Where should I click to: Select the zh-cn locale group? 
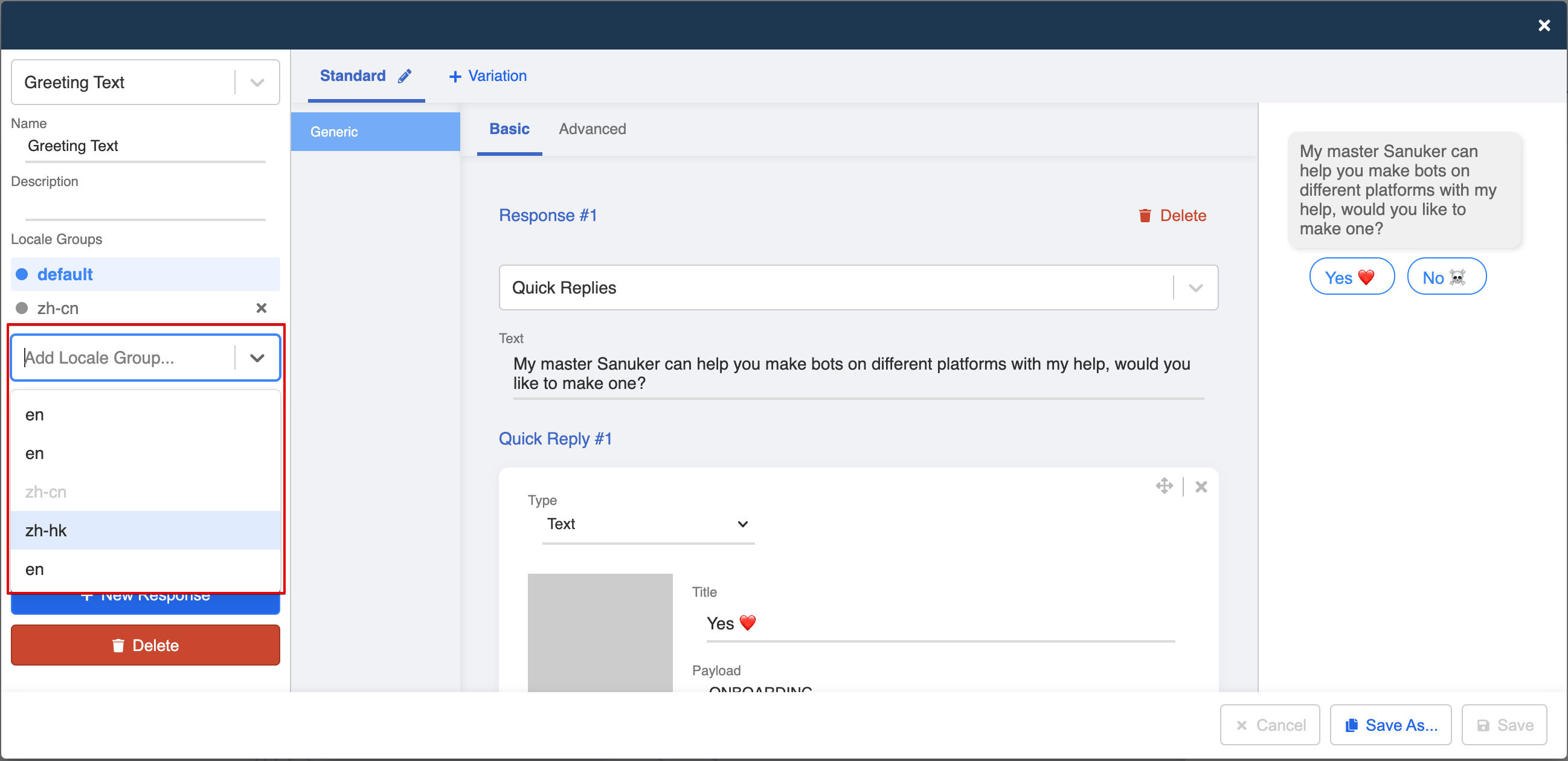[x=58, y=309]
